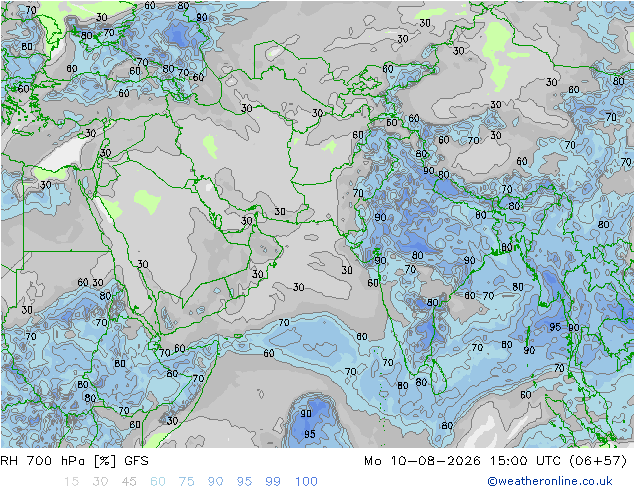This screenshot has width=634, height=490.
Task: Click the 45 value in the color legend
Action: [x=129, y=482]
